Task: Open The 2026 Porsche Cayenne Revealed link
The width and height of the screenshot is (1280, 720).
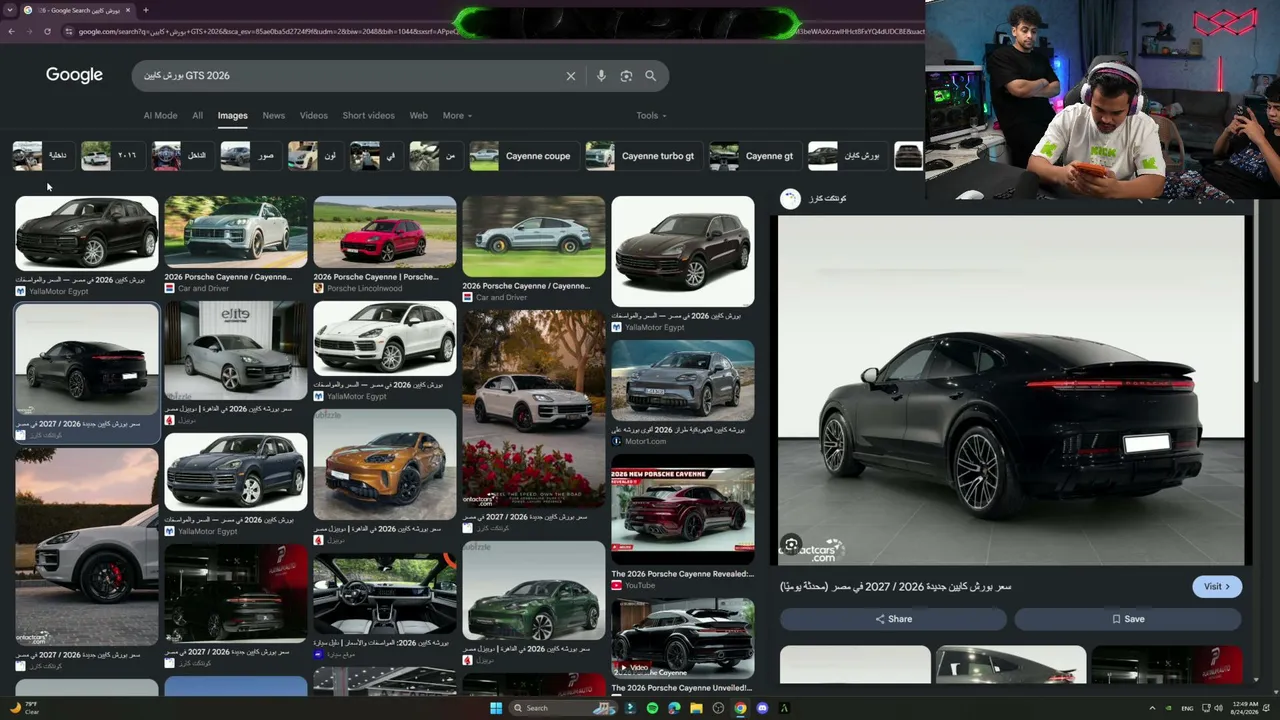Action: click(x=682, y=574)
